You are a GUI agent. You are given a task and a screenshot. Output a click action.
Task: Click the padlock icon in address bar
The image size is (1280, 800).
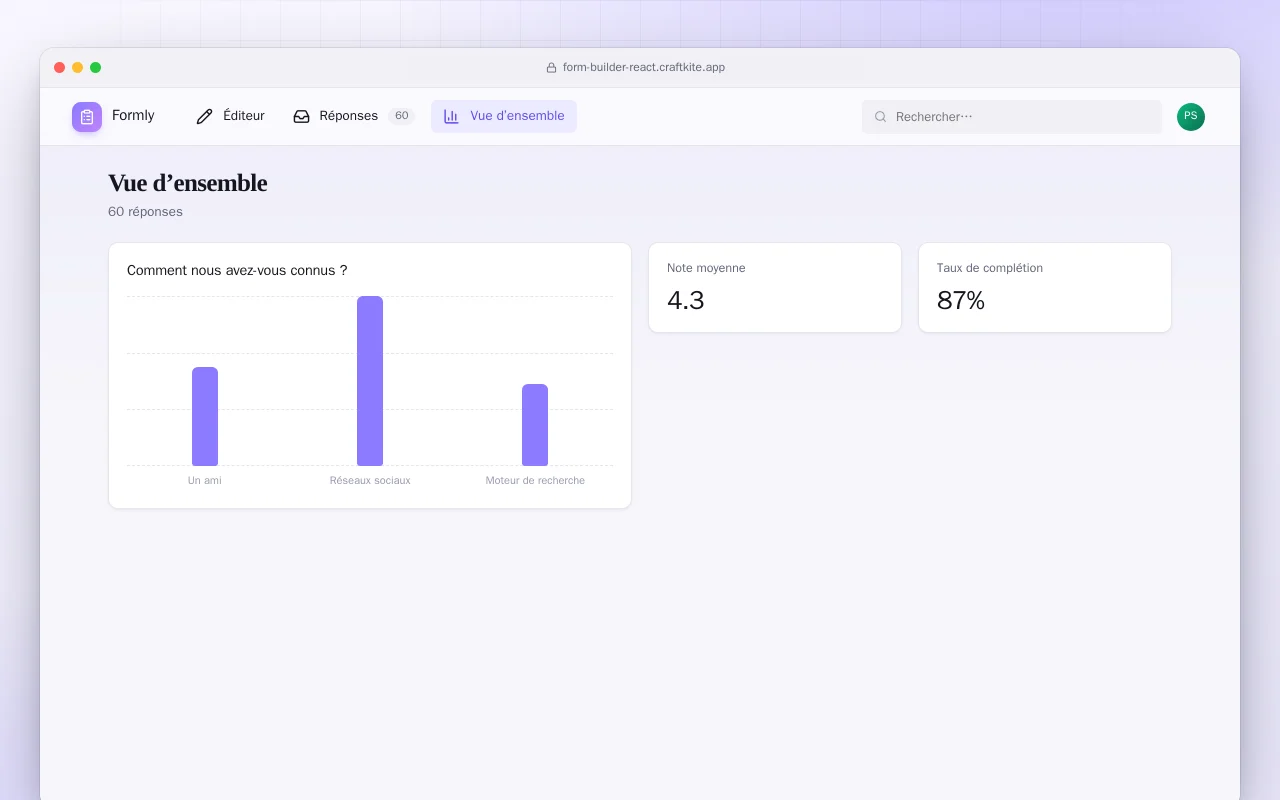click(x=551, y=68)
